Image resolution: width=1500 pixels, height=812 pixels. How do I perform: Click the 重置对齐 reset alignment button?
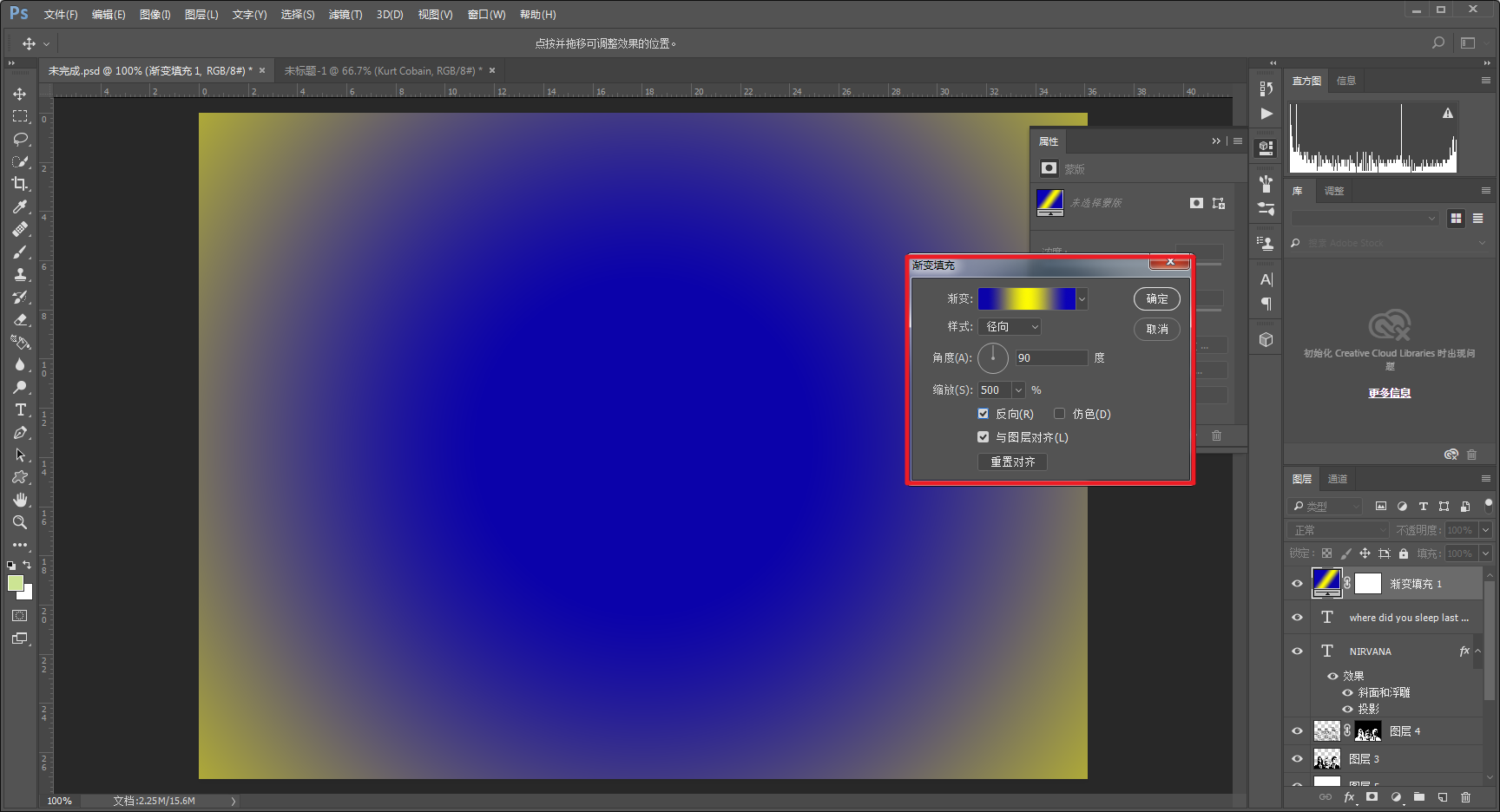[x=1012, y=462]
